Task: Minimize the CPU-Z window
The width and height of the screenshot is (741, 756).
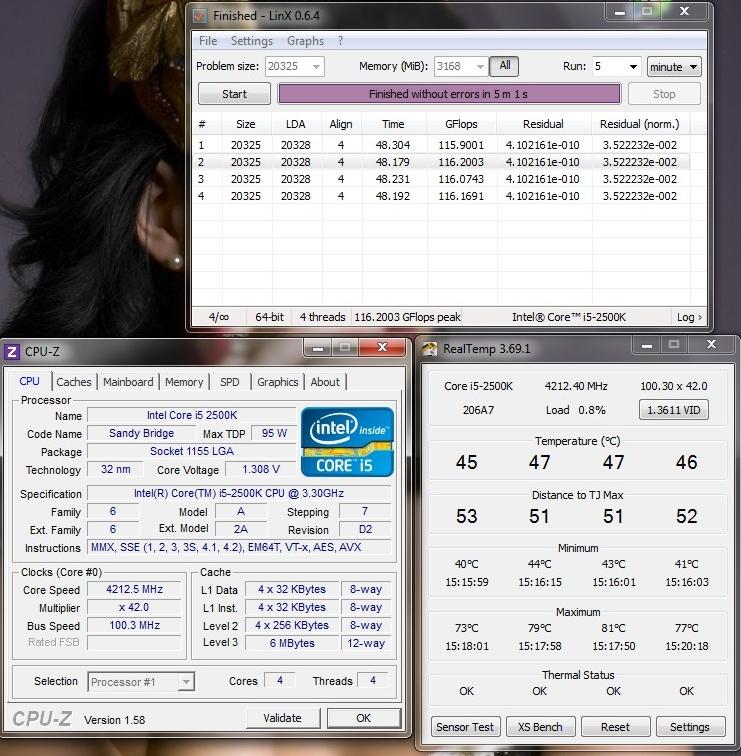Action: pyautogui.click(x=318, y=348)
